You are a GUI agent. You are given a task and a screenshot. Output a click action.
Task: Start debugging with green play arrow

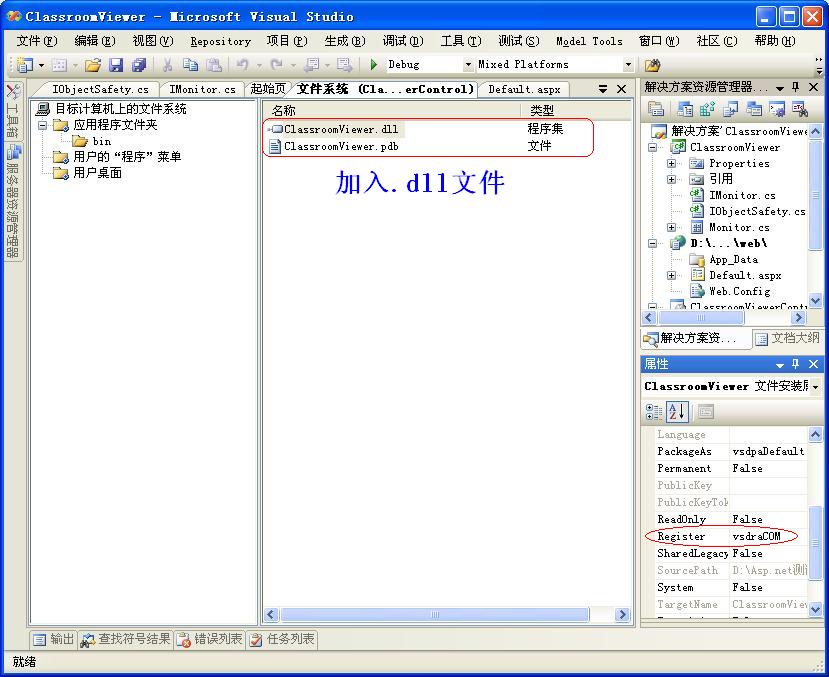(373, 65)
